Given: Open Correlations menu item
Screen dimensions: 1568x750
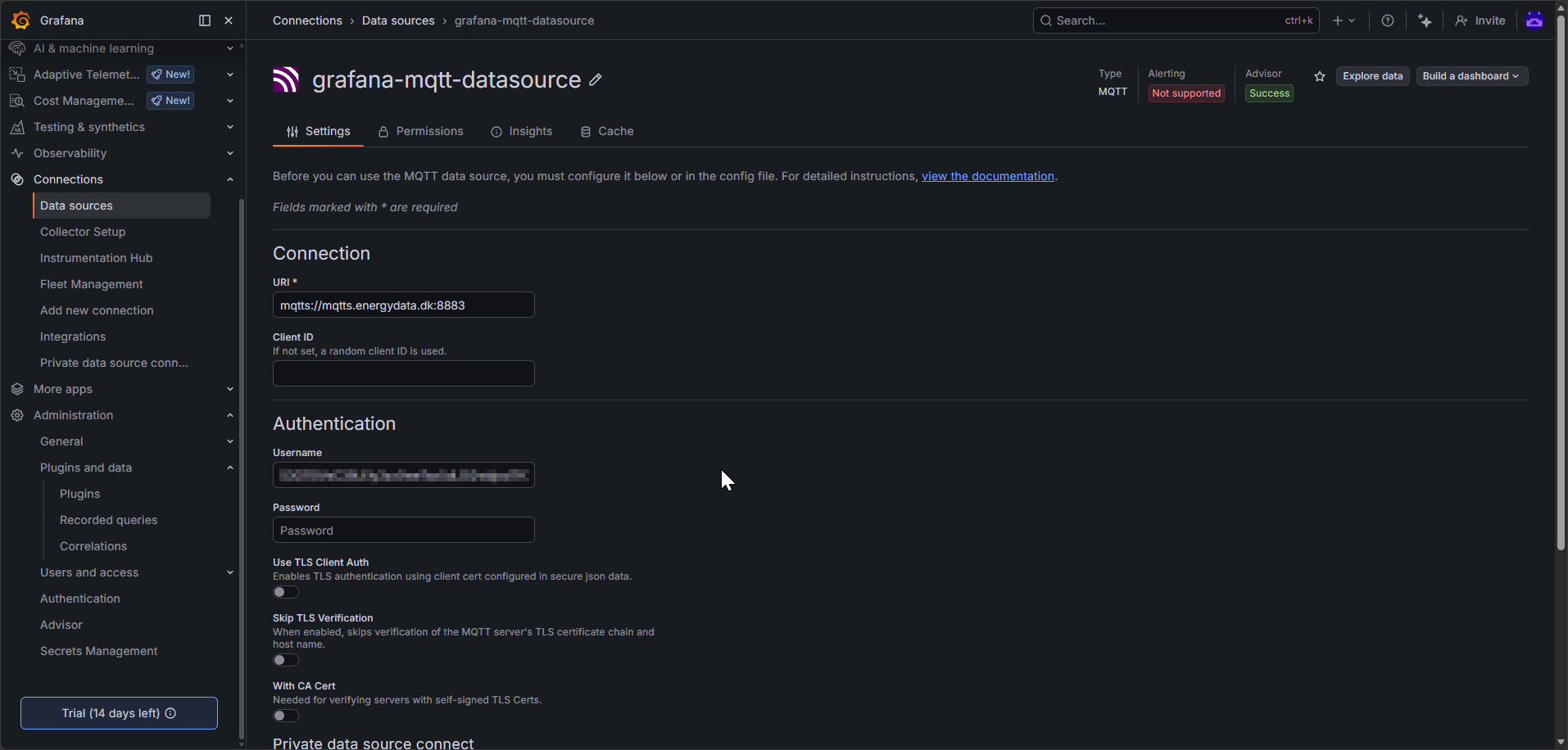Looking at the screenshot, I should [x=93, y=546].
